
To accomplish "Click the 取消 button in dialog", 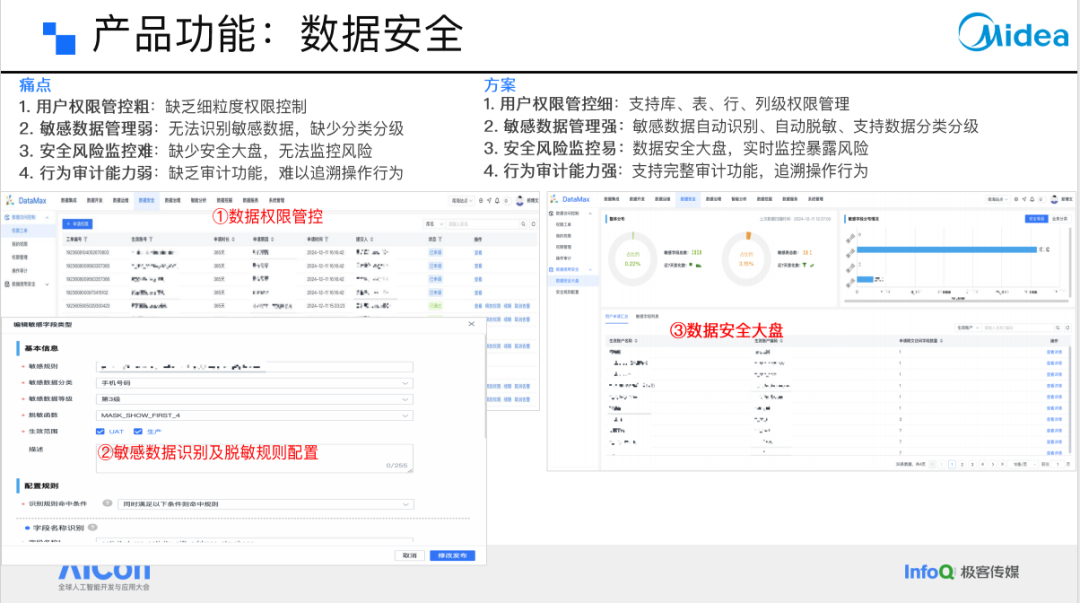I will [x=410, y=555].
